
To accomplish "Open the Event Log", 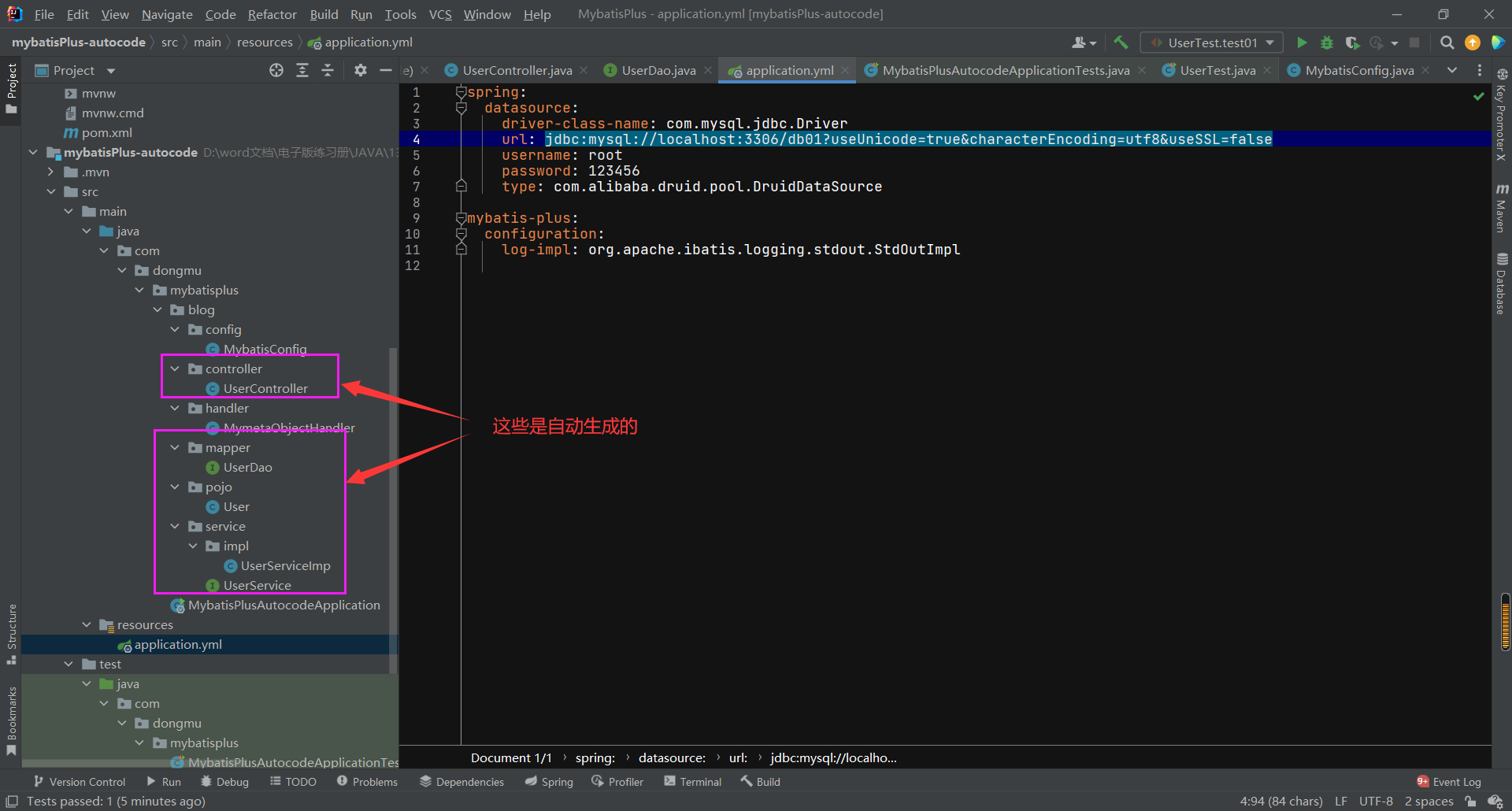I will tap(1455, 781).
